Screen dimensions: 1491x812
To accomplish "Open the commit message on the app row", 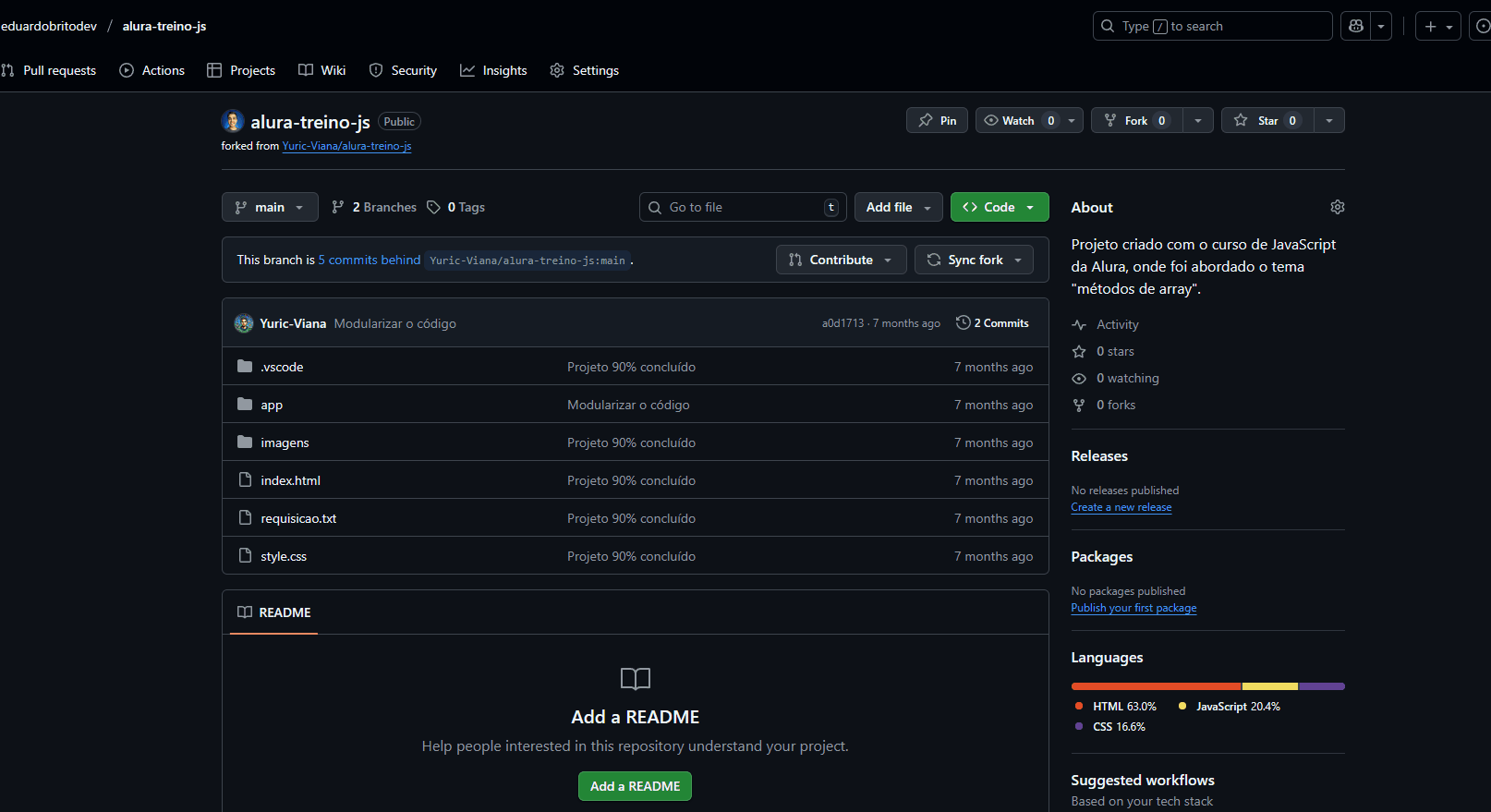I will (628, 405).
